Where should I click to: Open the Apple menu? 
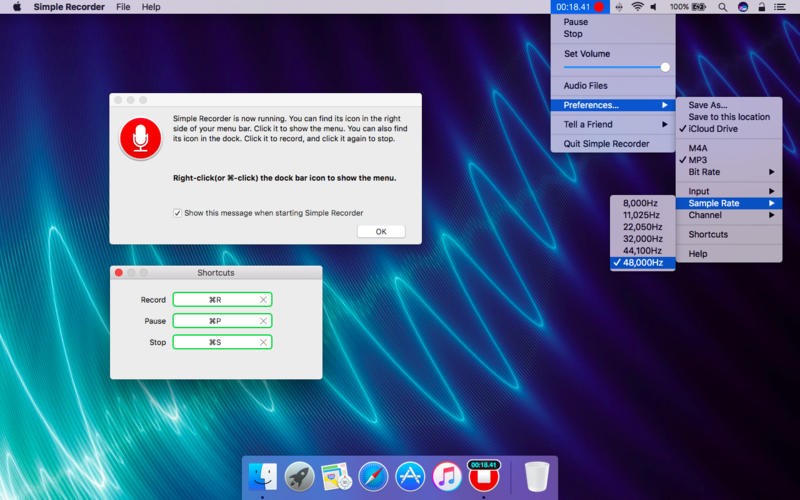[x=17, y=7]
